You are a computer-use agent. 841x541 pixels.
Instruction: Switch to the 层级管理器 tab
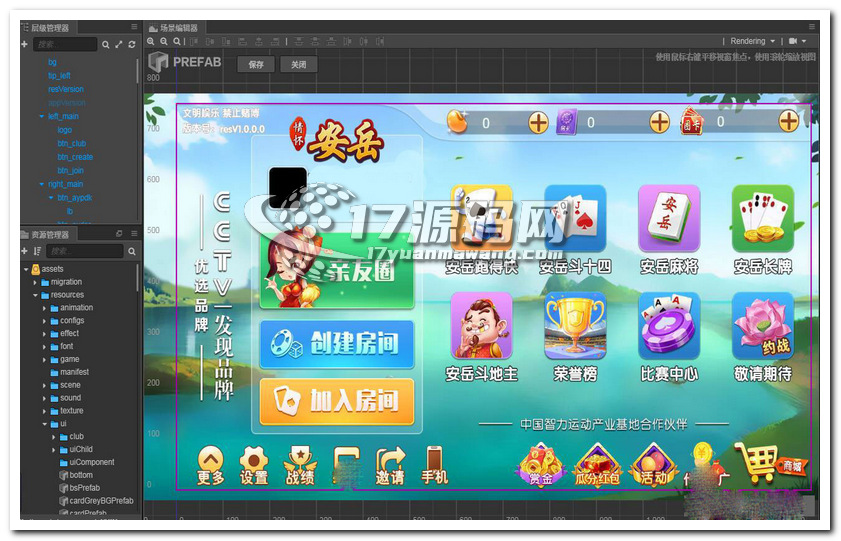tap(48, 27)
